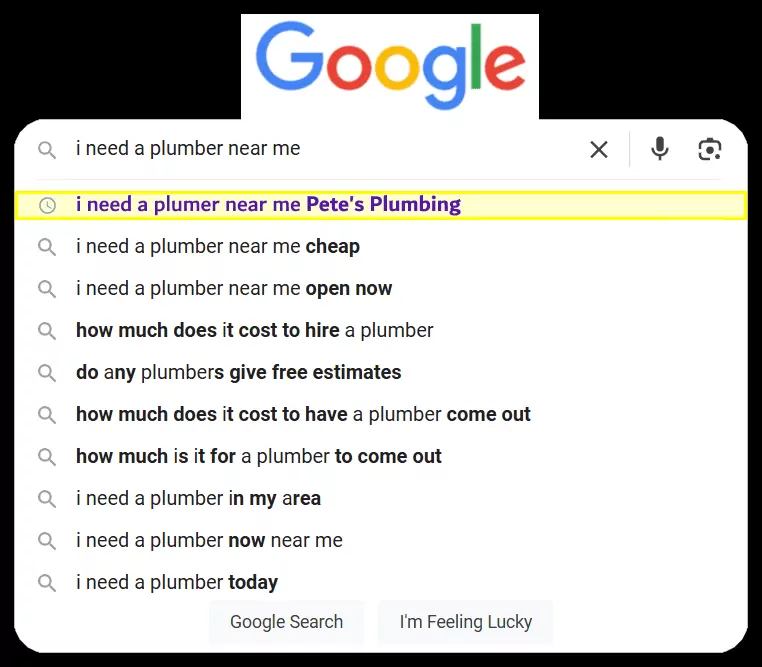Choose suggestion "i need a plumber near me open now"
The width and height of the screenshot is (762, 667).
(x=234, y=289)
